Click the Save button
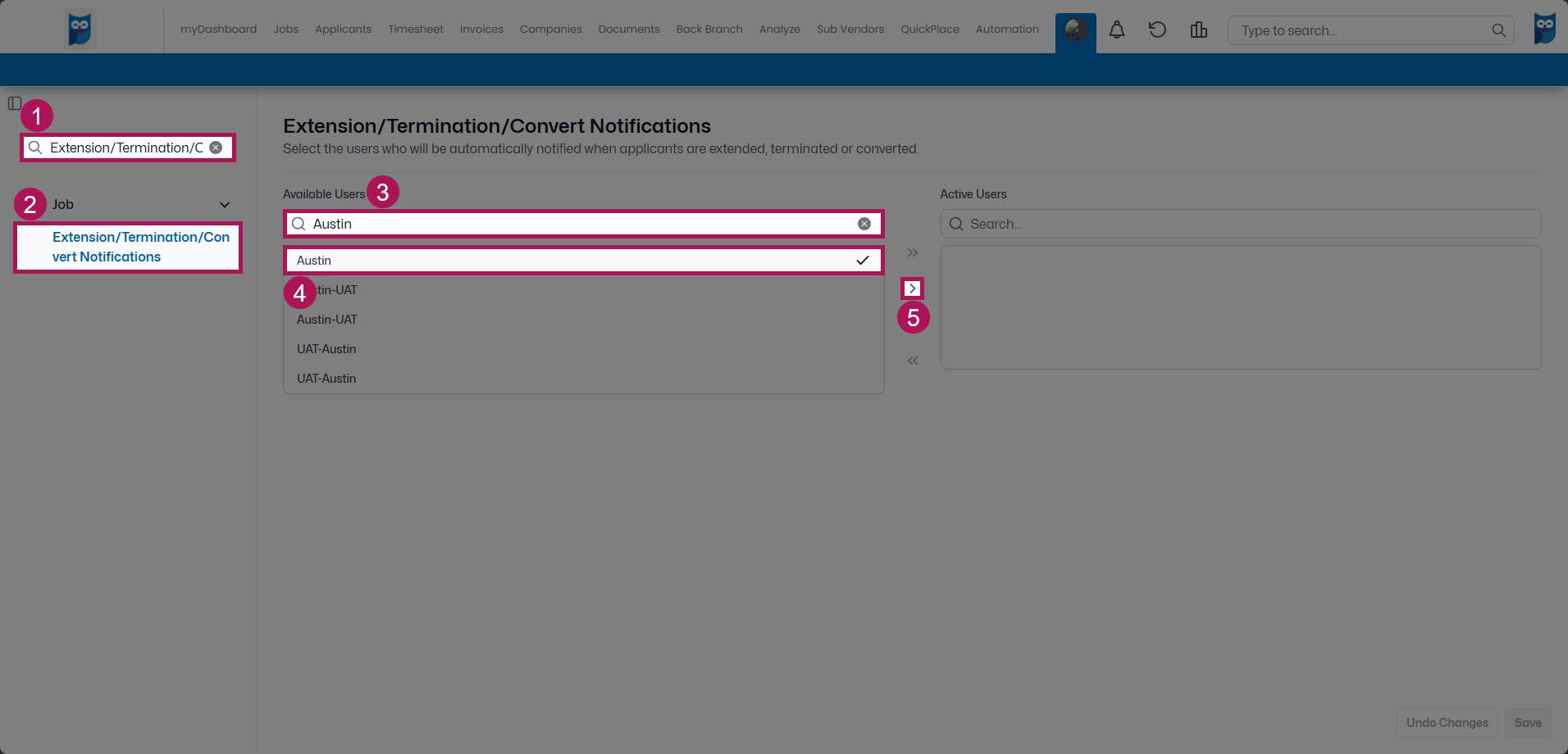 tap(1528, 723)
